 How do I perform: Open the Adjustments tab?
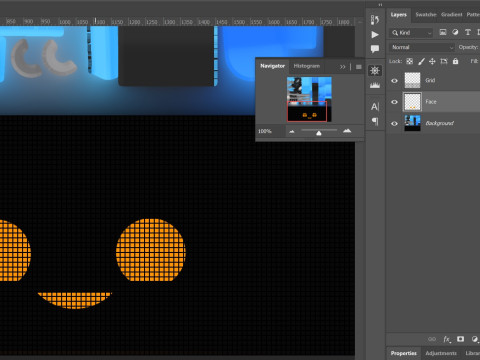point(441,353)
